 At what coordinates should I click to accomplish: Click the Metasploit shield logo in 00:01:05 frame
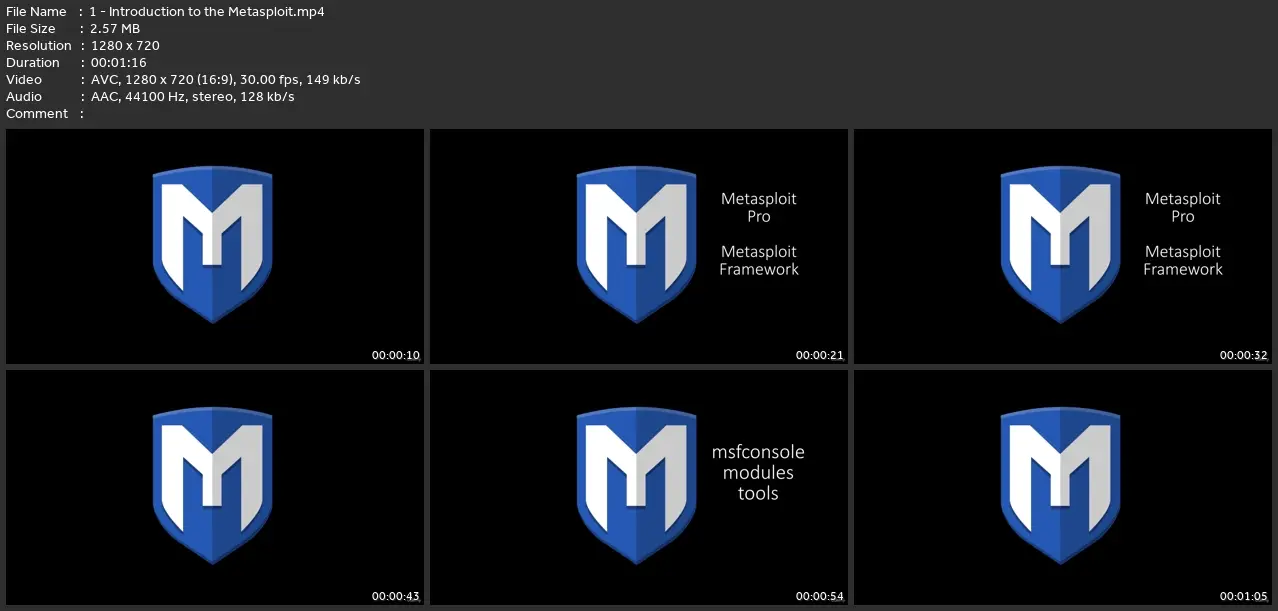coord(1060,485)
